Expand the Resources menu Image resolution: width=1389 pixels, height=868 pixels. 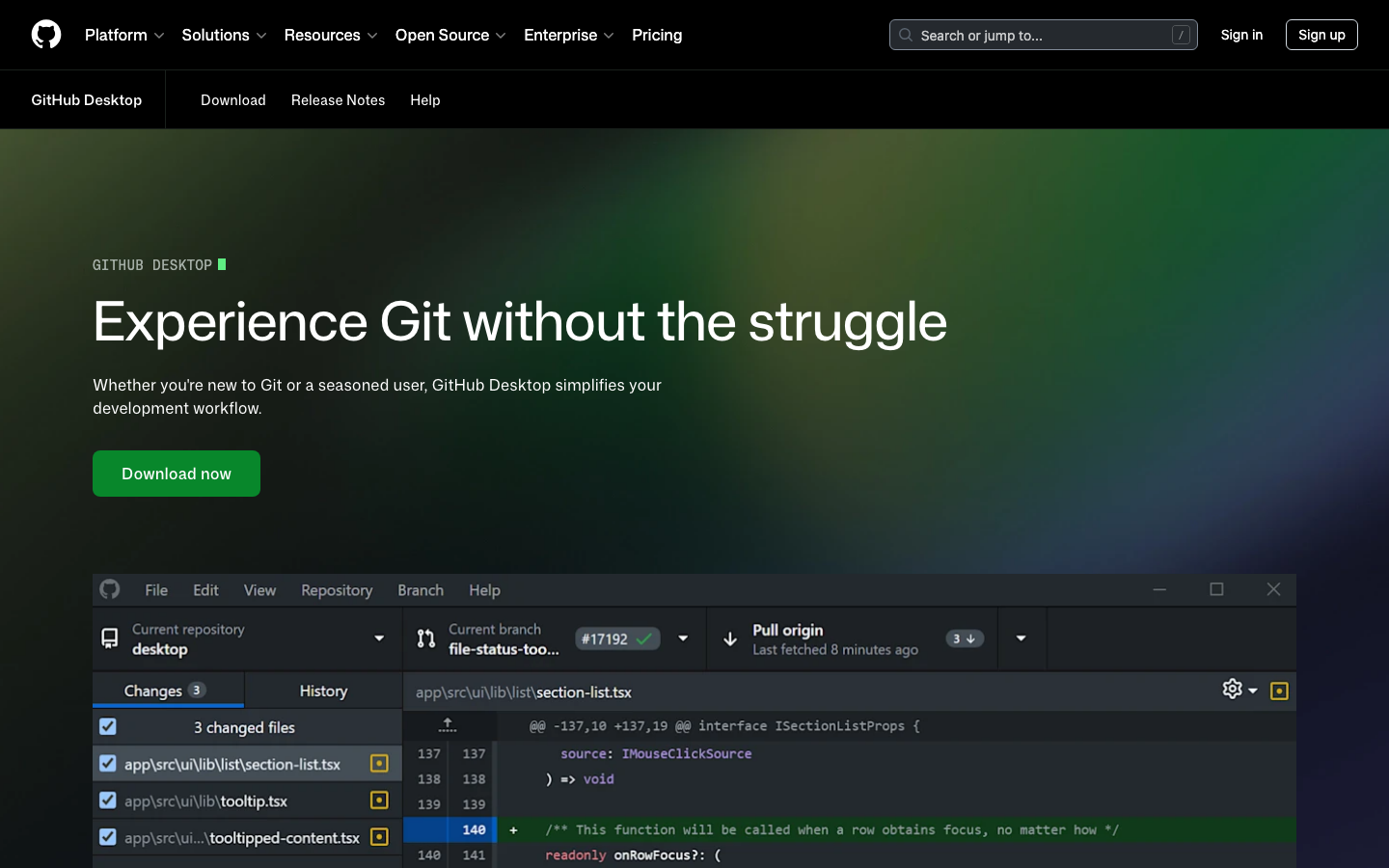click(x=331, y=35)
